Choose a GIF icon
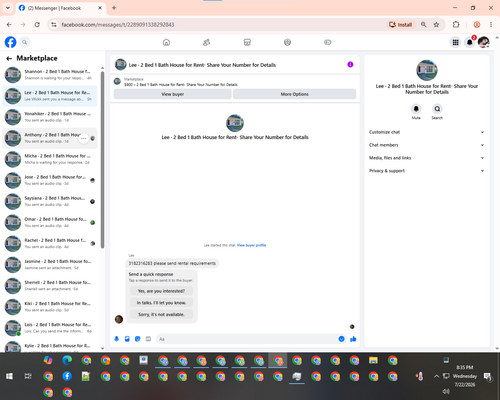This screenshot has height=400, width=500. tap(148, 339)
